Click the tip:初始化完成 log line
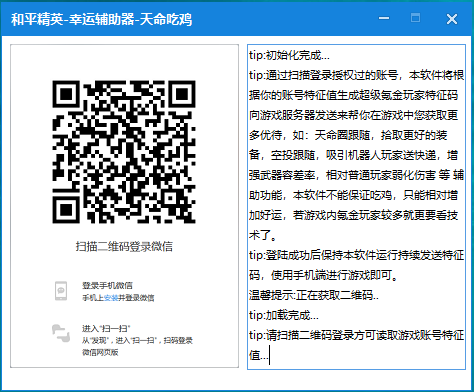The width and height of the screenshot is (474, 392). (x=289, y=55)
